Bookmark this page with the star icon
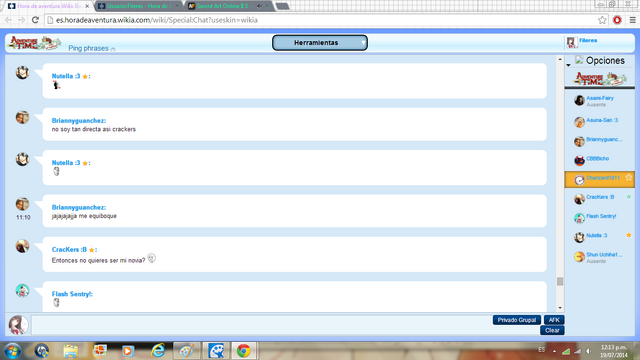 pyautogui.click(x=602, y=20)
